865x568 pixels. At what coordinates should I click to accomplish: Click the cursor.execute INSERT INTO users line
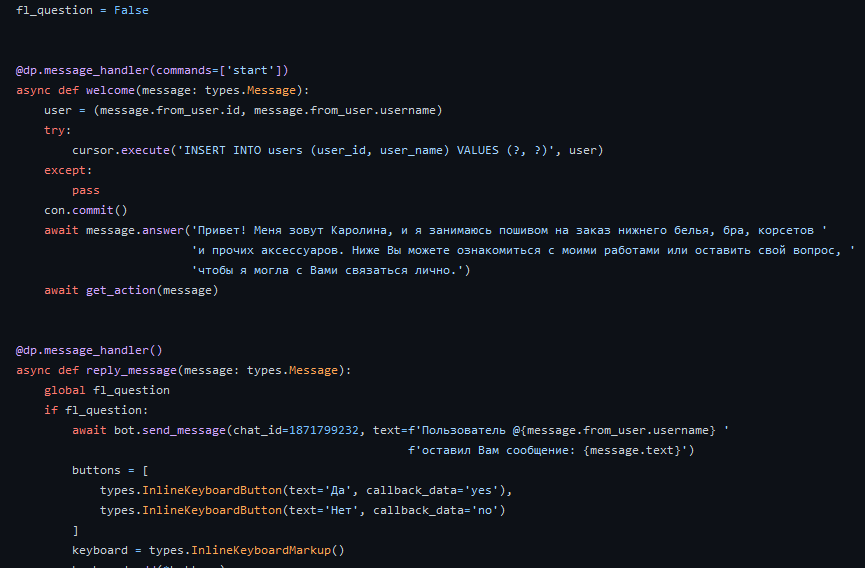[x=338, y=151]
